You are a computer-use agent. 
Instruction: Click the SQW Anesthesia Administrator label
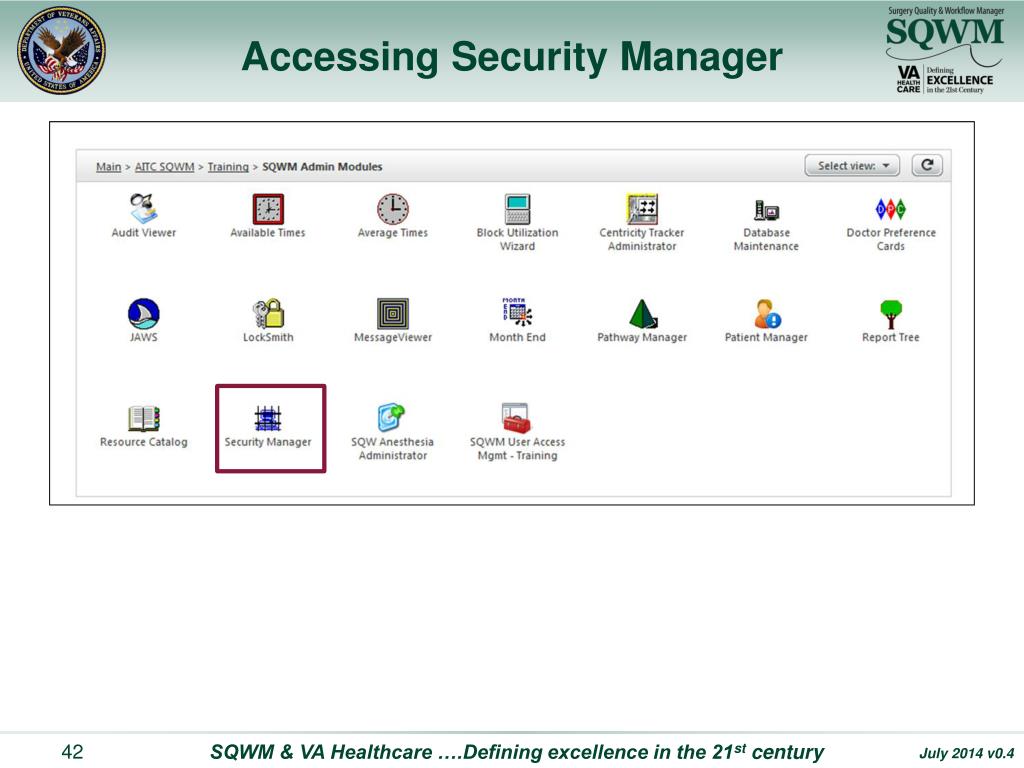(392, 449)
